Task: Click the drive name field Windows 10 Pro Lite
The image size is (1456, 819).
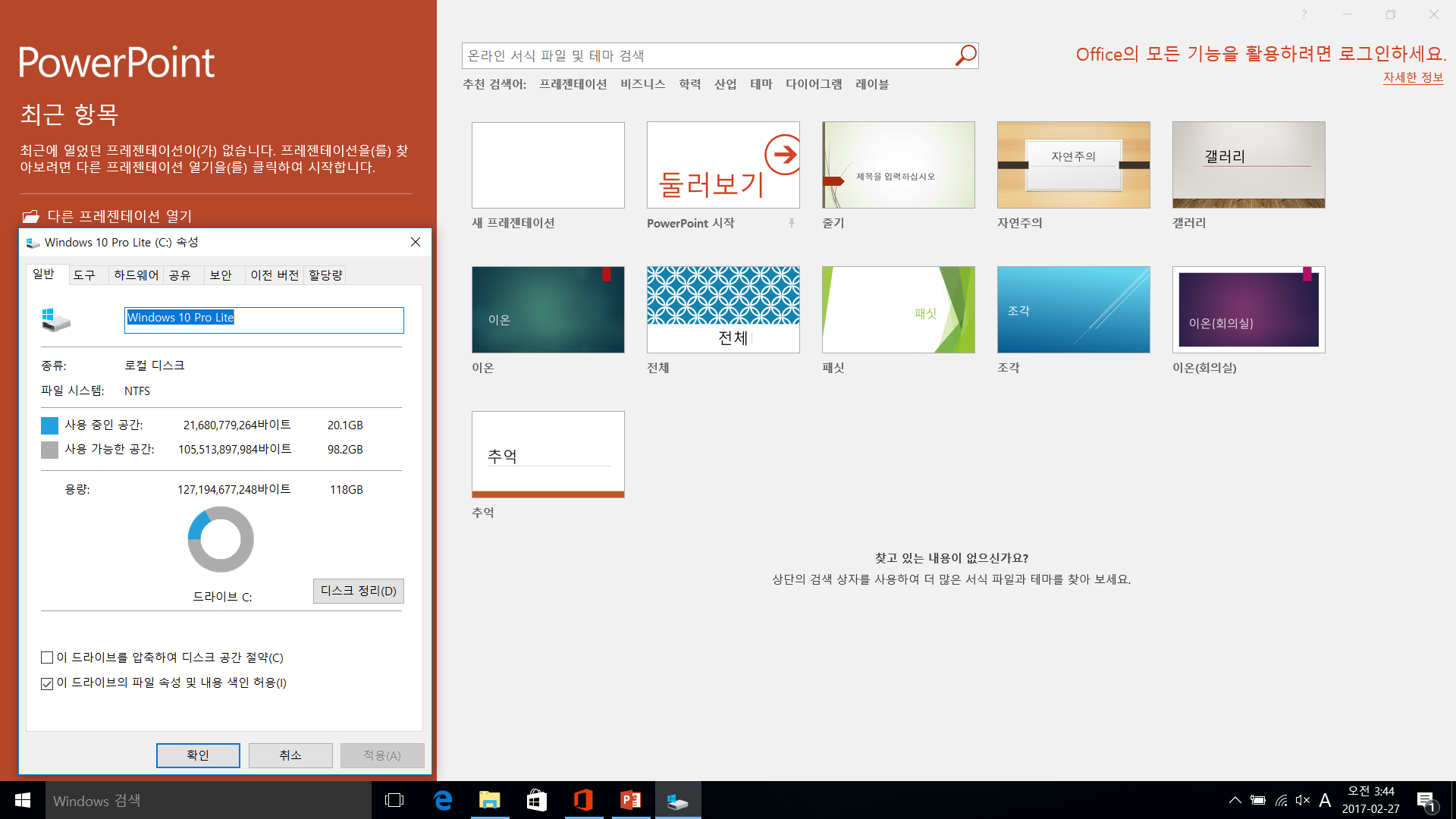Action: tap(264, 320)
